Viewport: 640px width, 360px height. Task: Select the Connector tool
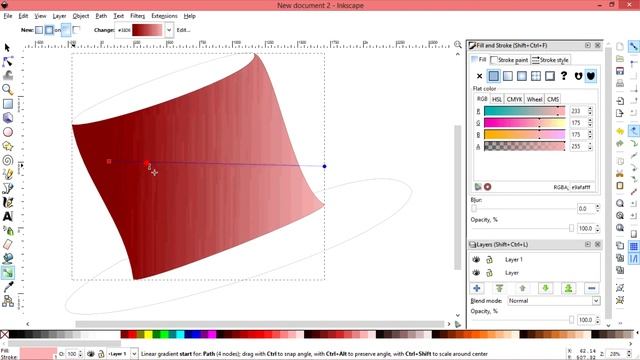click(x=7, y=301)
